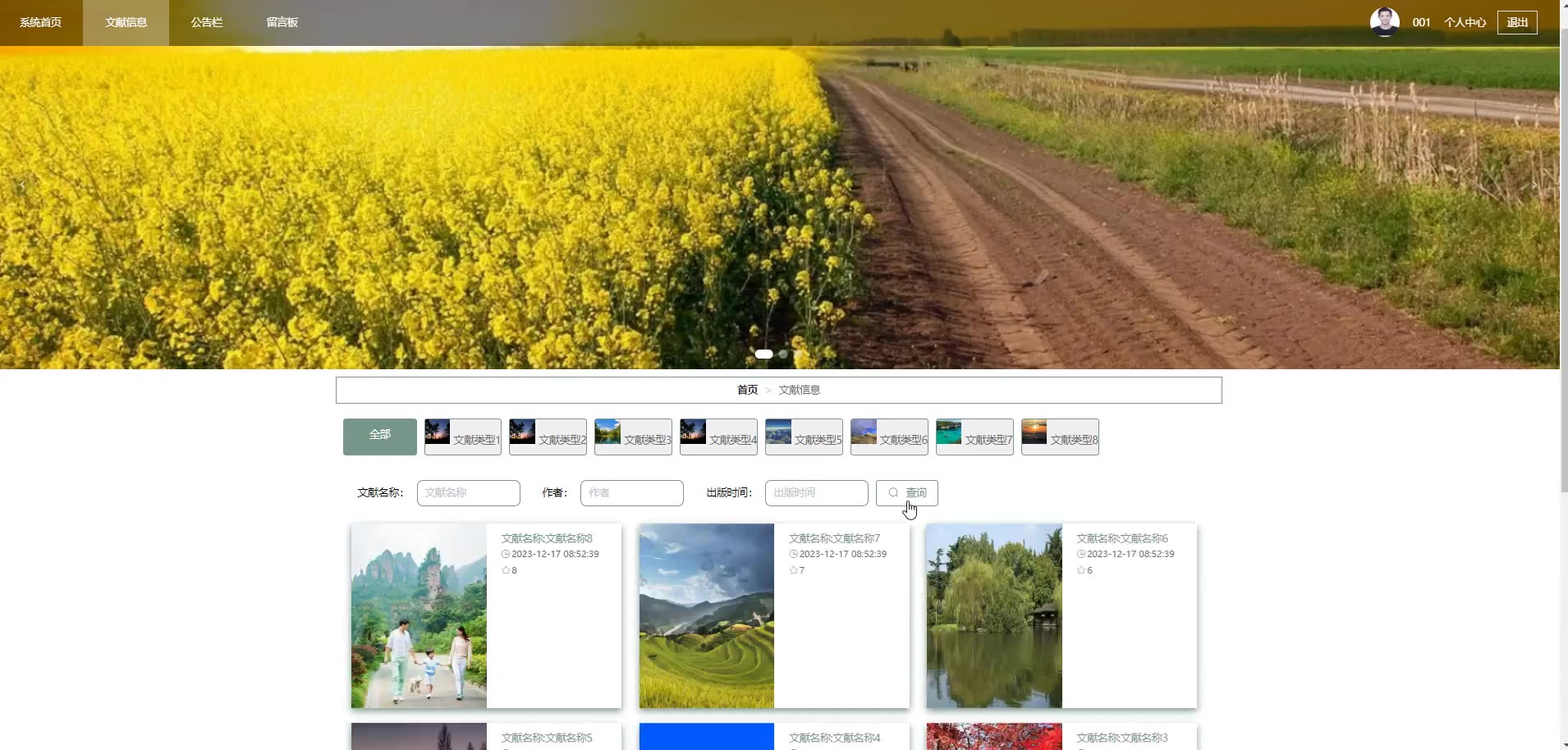The height and width of the screenshot is (750, 1568).
Task: Go to the 公告栏 tab
Action: pyautogui.click(x=207, y=22)
